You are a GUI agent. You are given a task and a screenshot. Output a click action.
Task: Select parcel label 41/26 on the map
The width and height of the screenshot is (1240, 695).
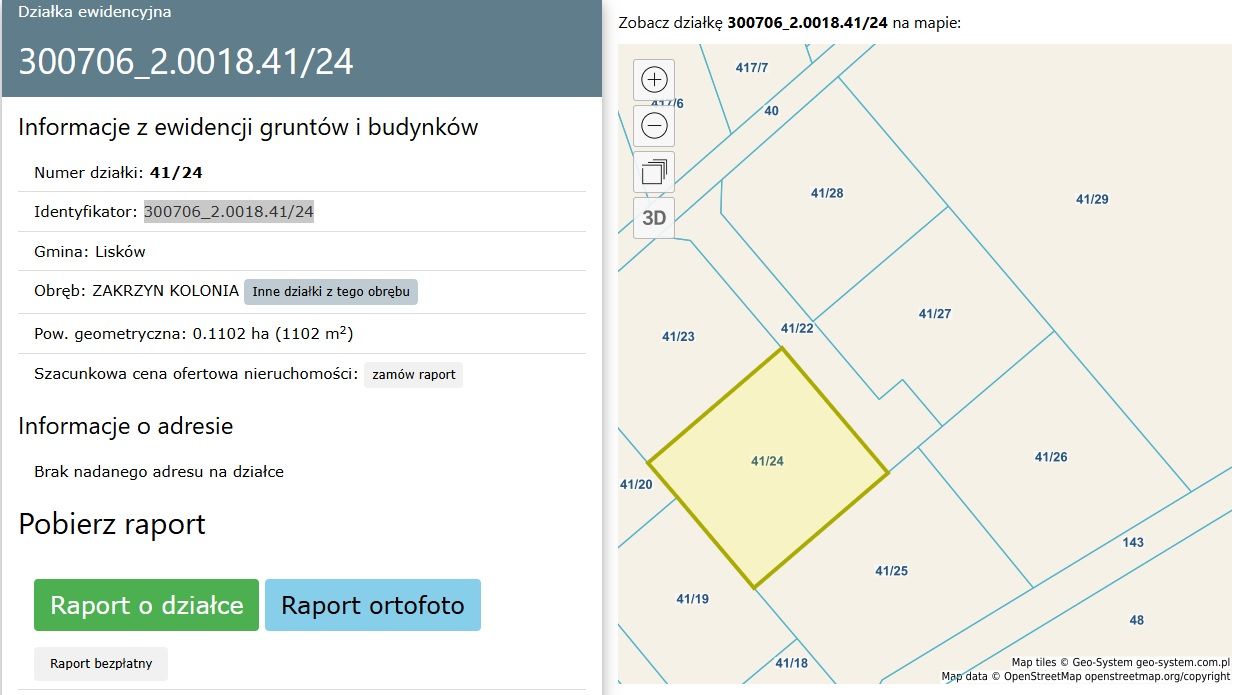[x=1051, y=457]
